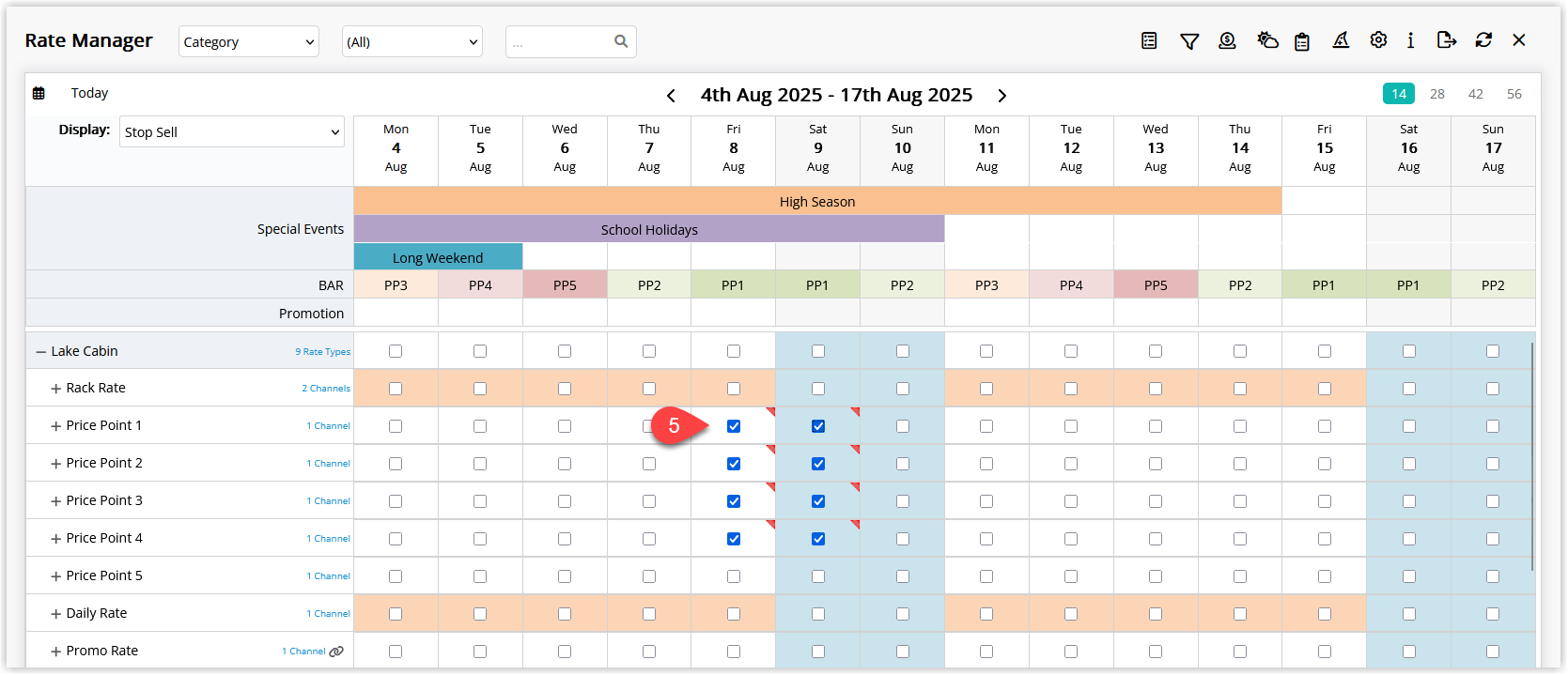Viewport: 1568px width, 675px height.
Task: Open the Category dropdown
Action: (249, 41)
